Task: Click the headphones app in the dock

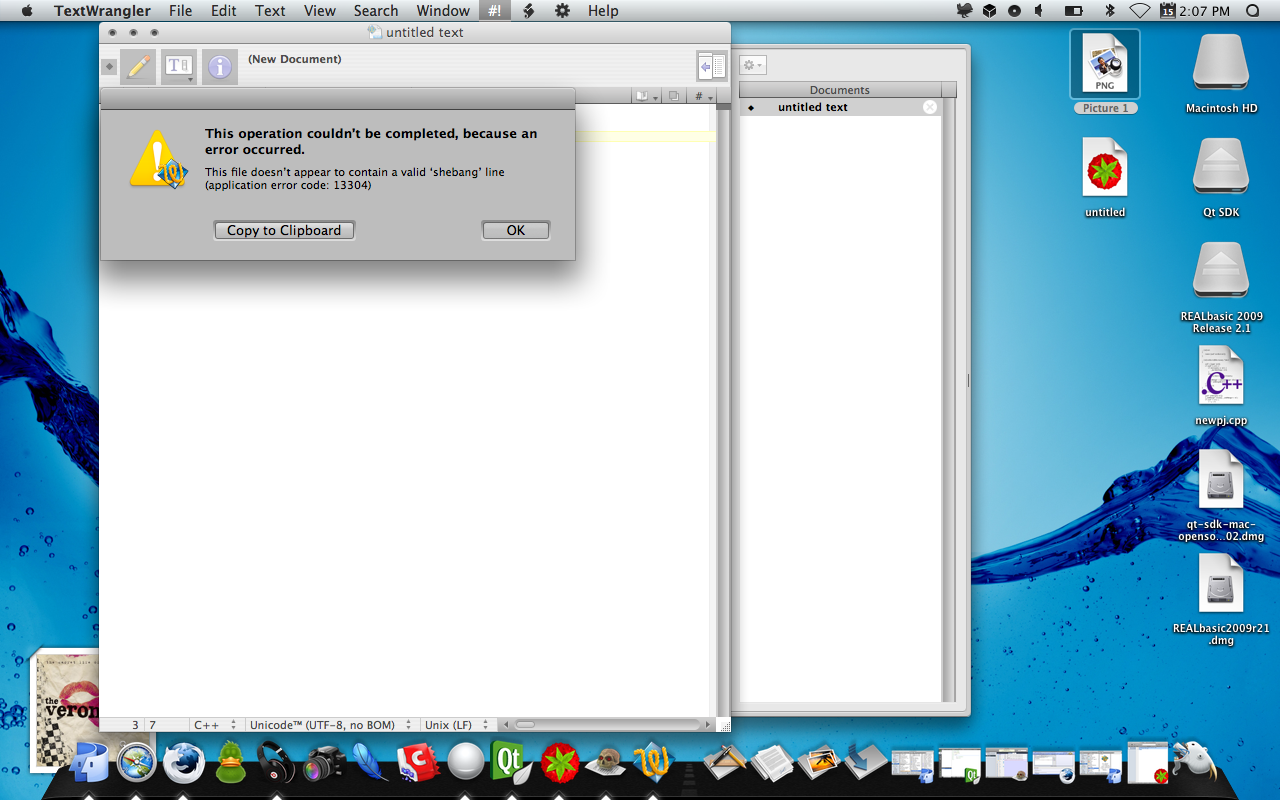Action: 277,764
